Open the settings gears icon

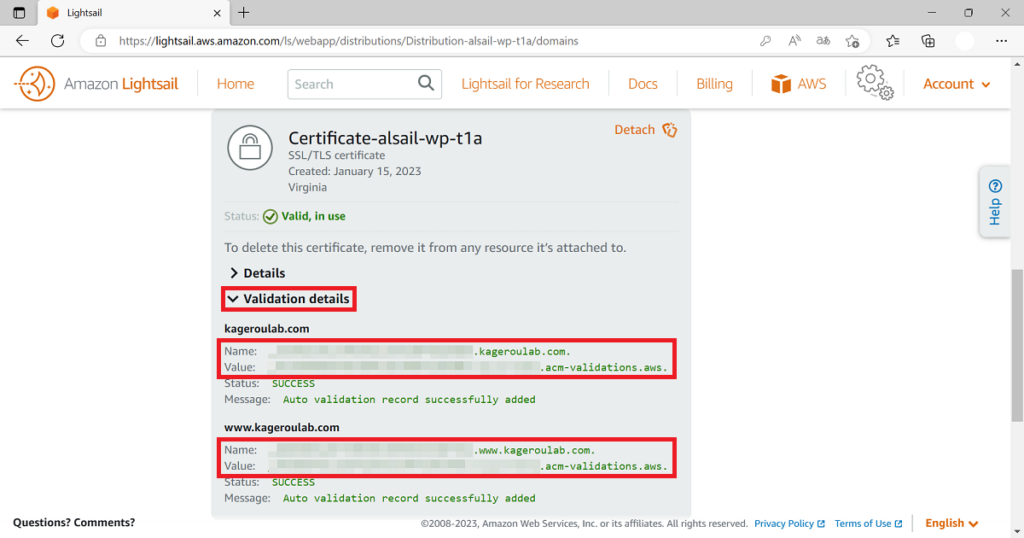coord(874,82)
